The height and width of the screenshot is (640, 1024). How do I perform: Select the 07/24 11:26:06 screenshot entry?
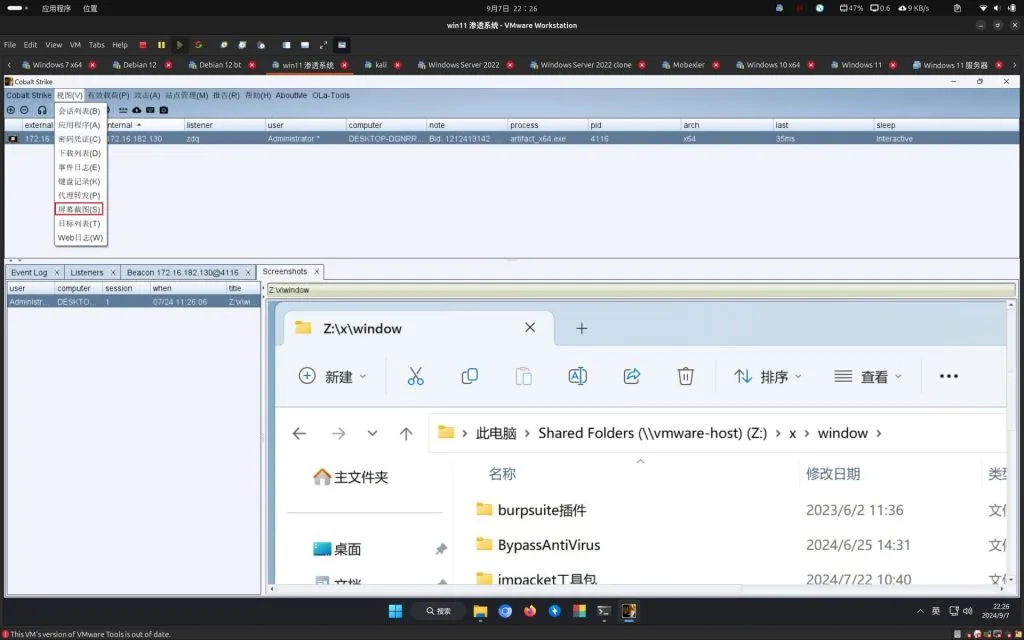click(x=133, y=302)
